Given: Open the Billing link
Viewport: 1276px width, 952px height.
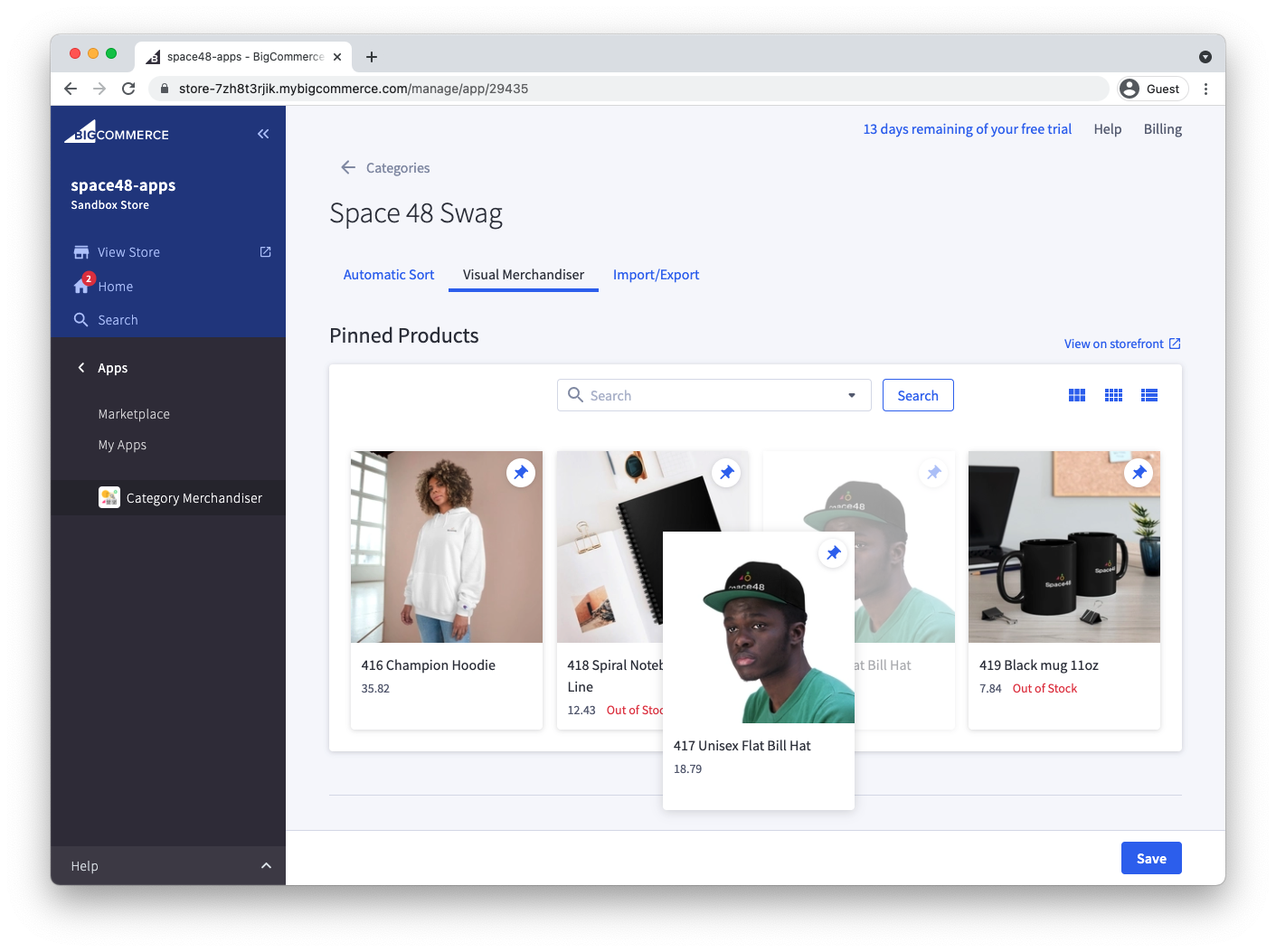Looking at the screenshot, I should (x=1163, y=129).
